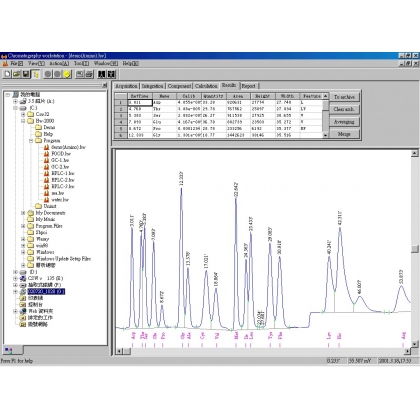
Task: Click the chart's vertical scrollbar thumb
Action: [x=415, y=249]
